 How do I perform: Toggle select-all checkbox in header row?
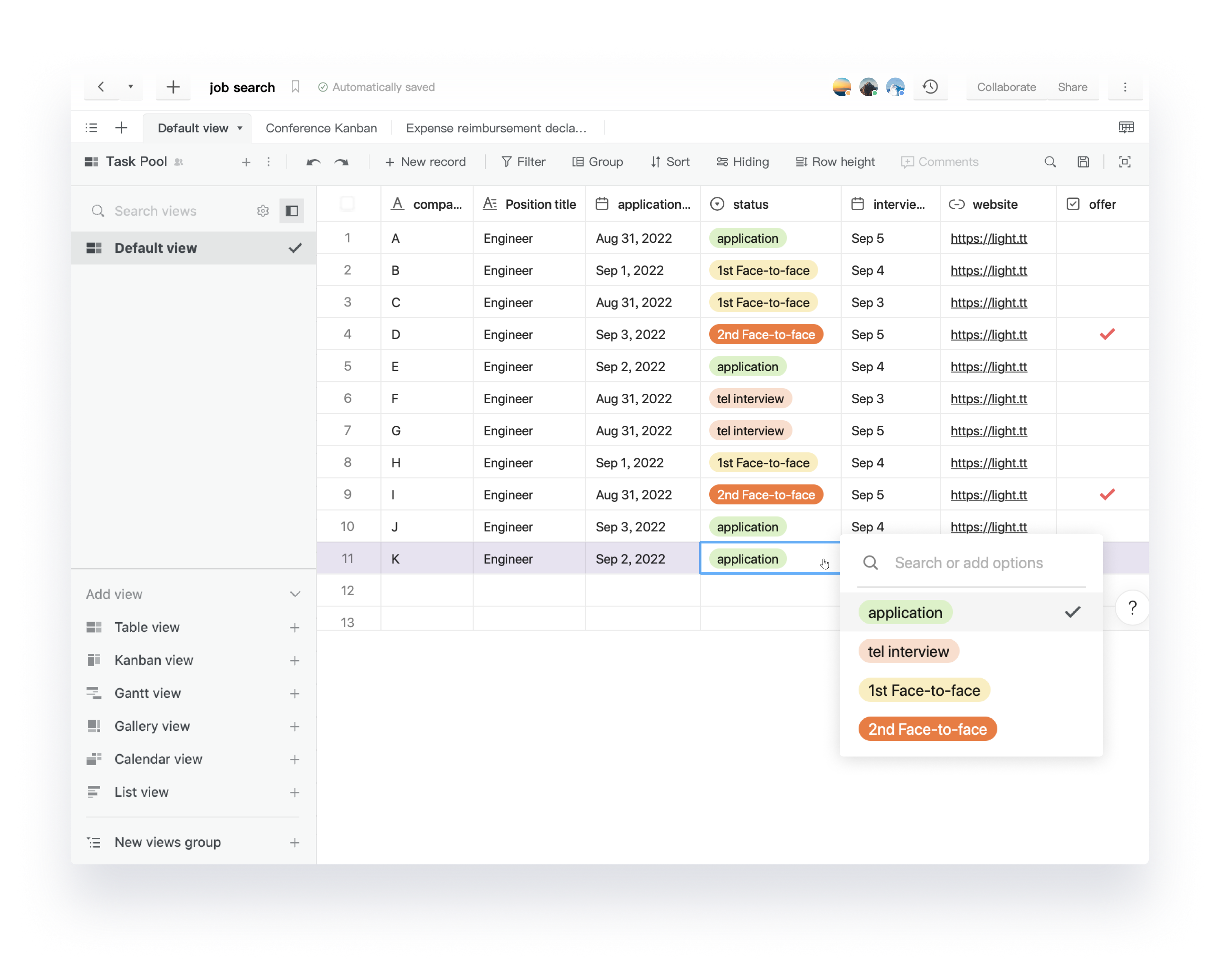348,204
